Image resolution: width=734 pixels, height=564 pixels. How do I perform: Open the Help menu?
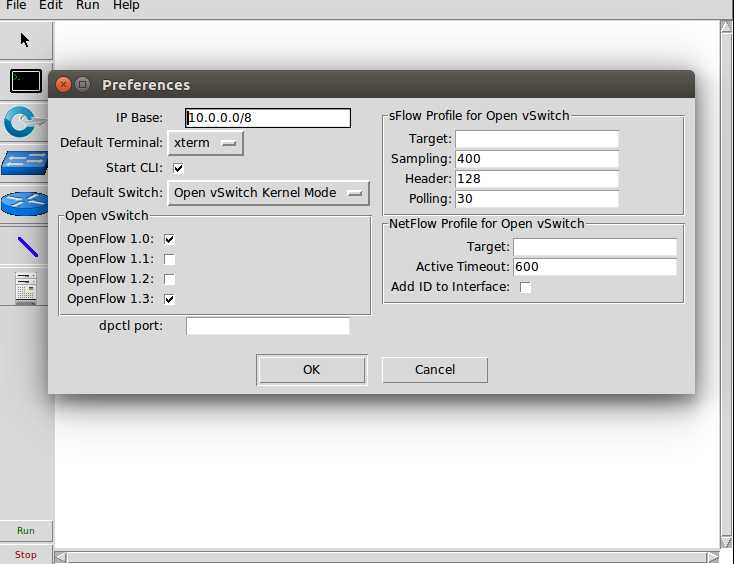point(126,6)
